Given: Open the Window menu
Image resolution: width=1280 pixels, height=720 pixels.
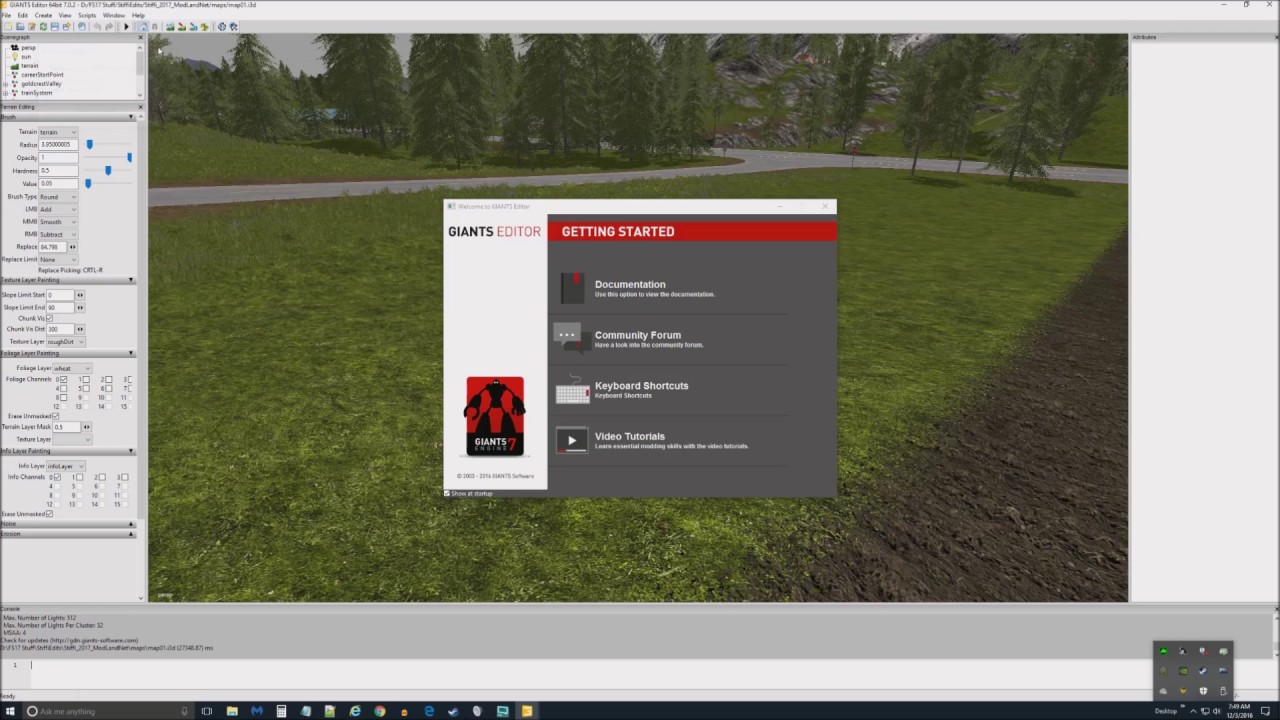Looking at the screenshot, I should 114,15.
